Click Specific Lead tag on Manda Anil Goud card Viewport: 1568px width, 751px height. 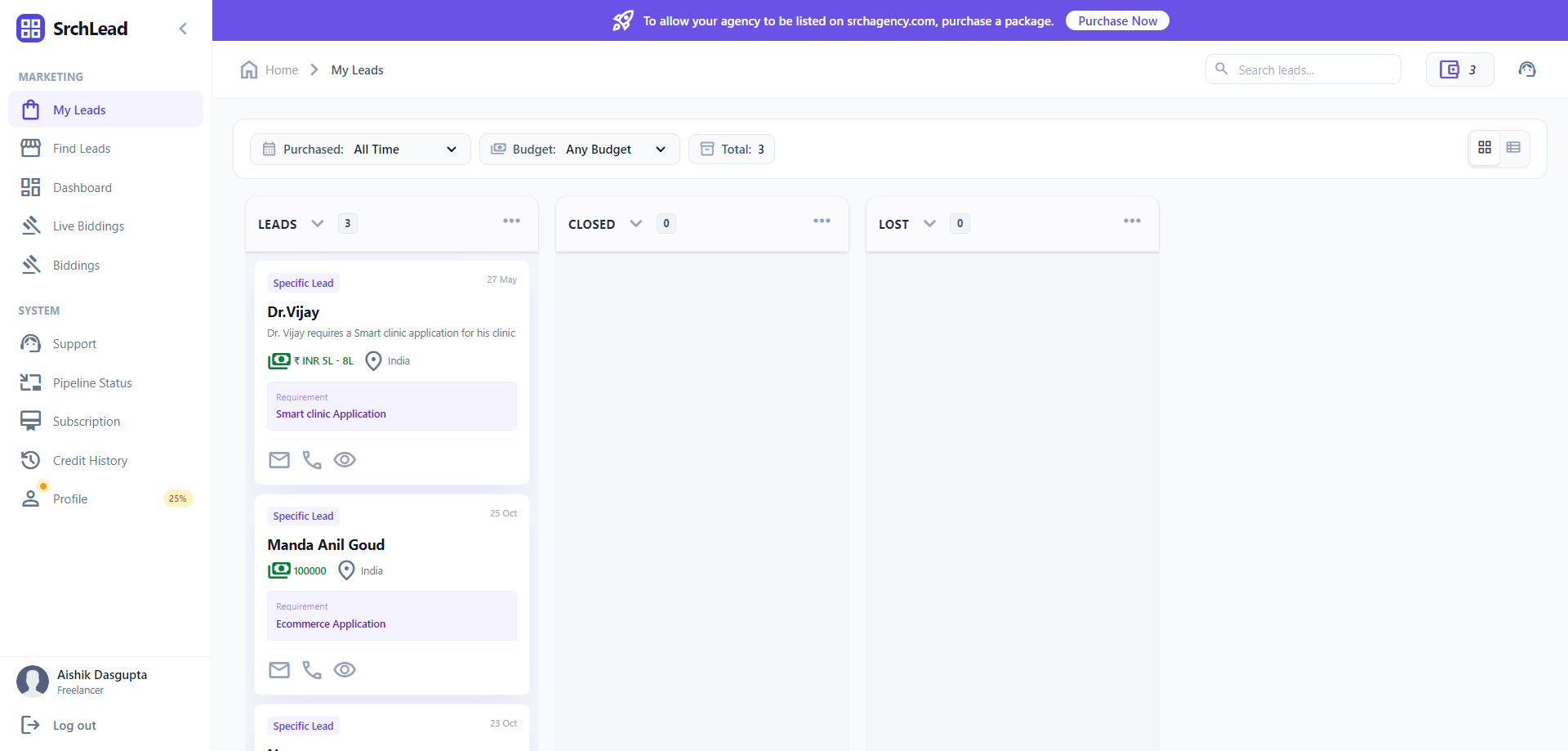click(x=303, y=516)
